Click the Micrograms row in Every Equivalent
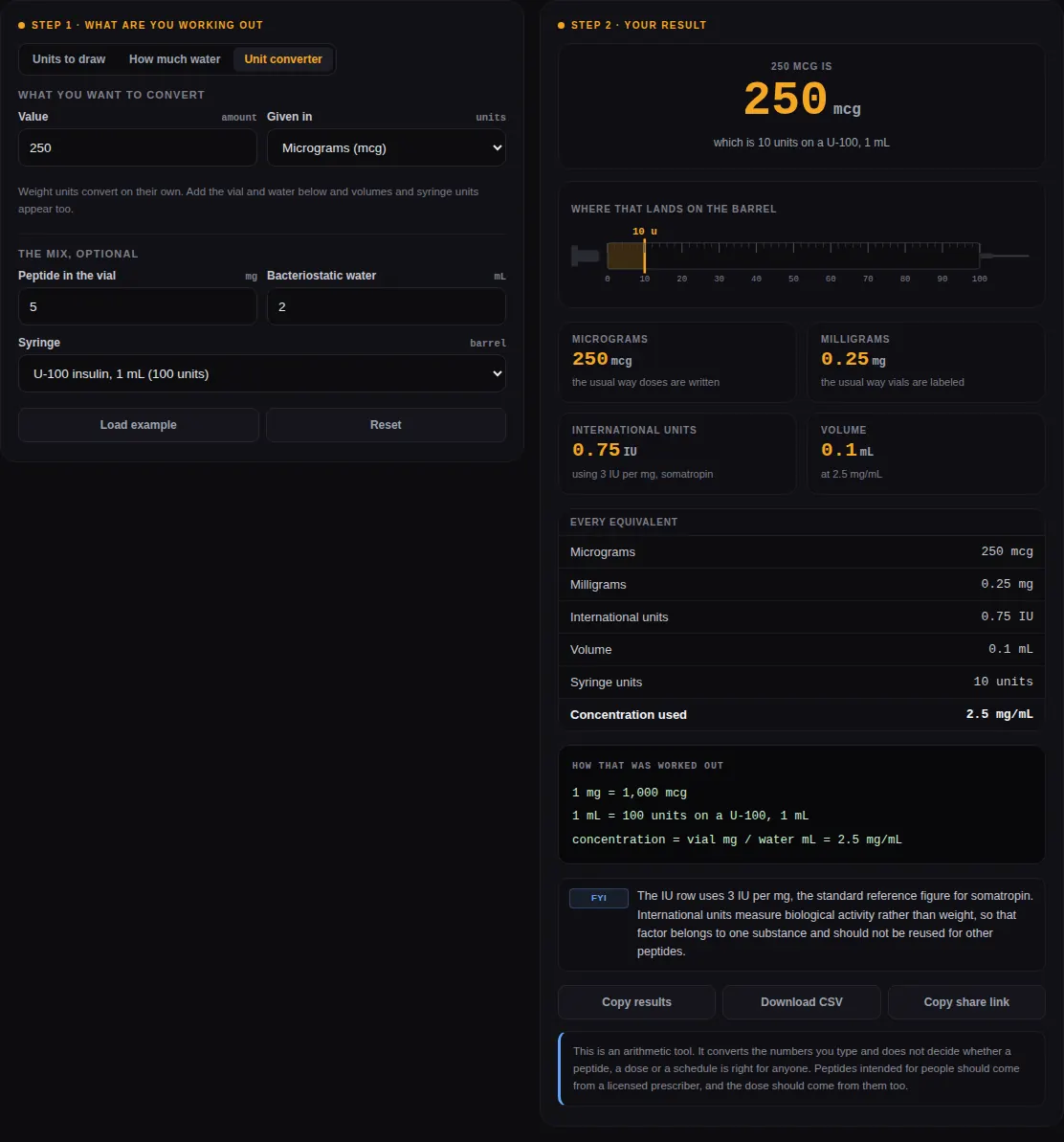This screenshot has height=1142, width=1064. pyautogui.click(x=801, y=552)
